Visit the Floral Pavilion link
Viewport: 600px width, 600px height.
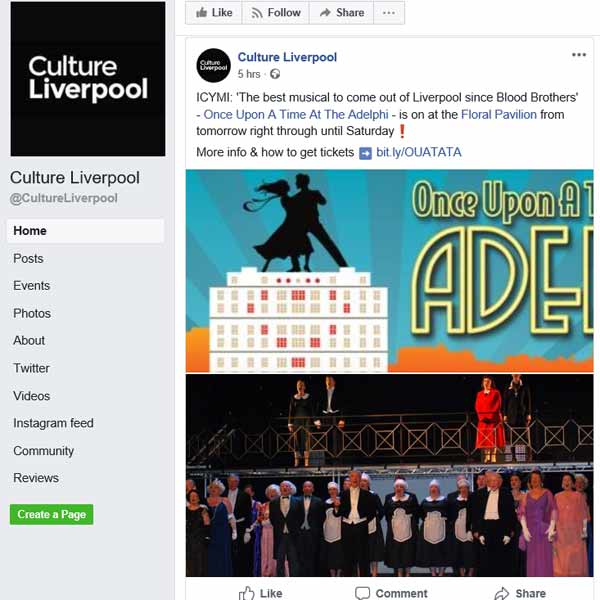tap(499, 114)
